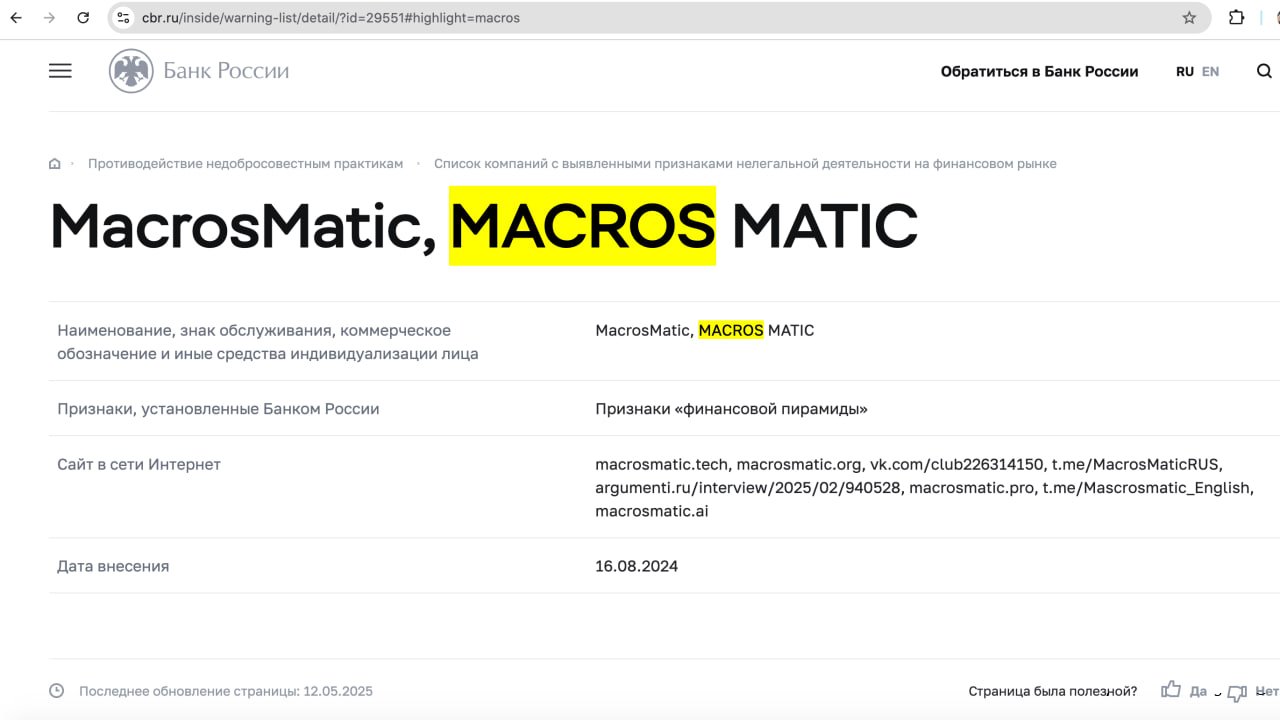Open site information icon in address bar
The height and width of the screenshot is (720, 1280).
point(124,18)
